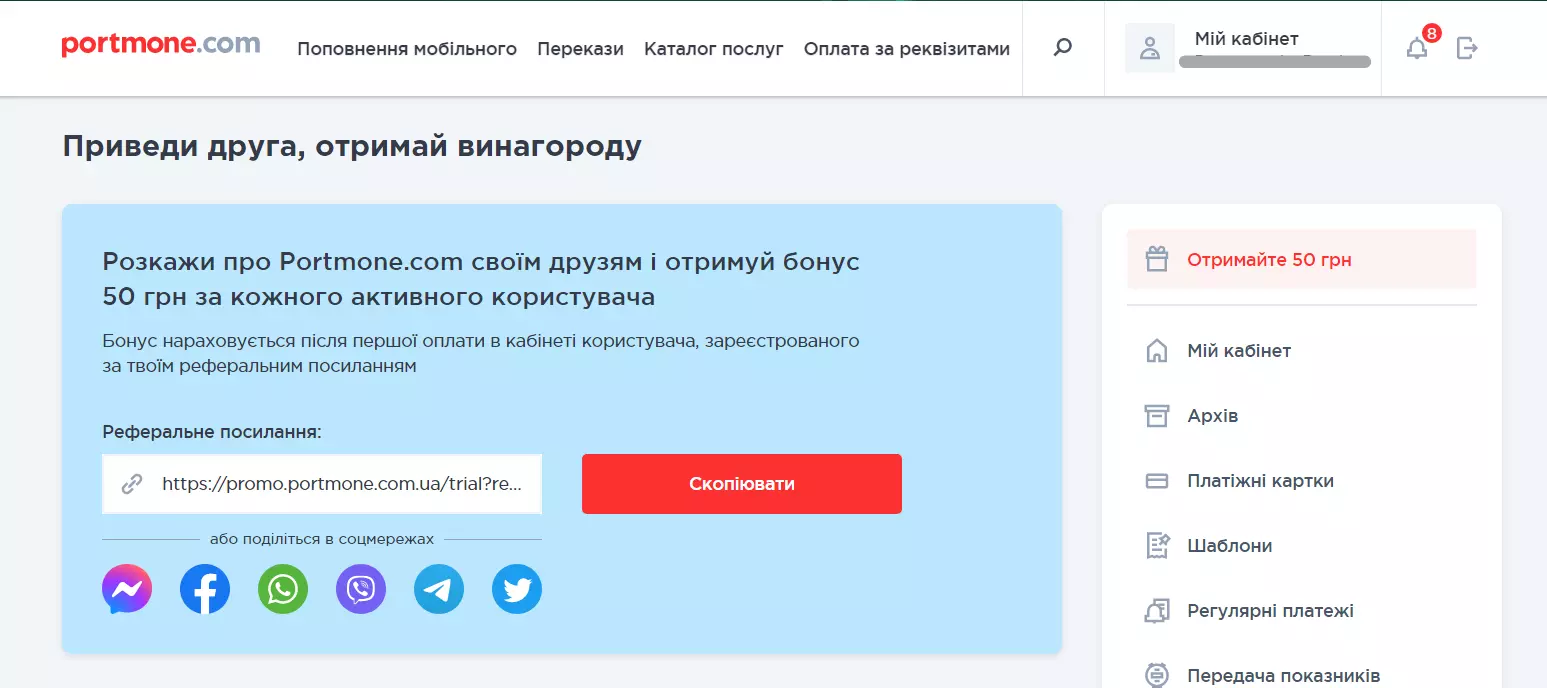Screen dimensions: 1547x688
Task: Go to the Перекази section
Action: coord(580,47)
